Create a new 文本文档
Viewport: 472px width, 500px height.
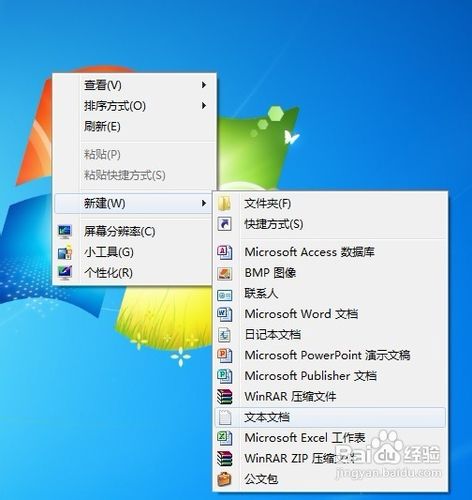(x=330, y=417)
